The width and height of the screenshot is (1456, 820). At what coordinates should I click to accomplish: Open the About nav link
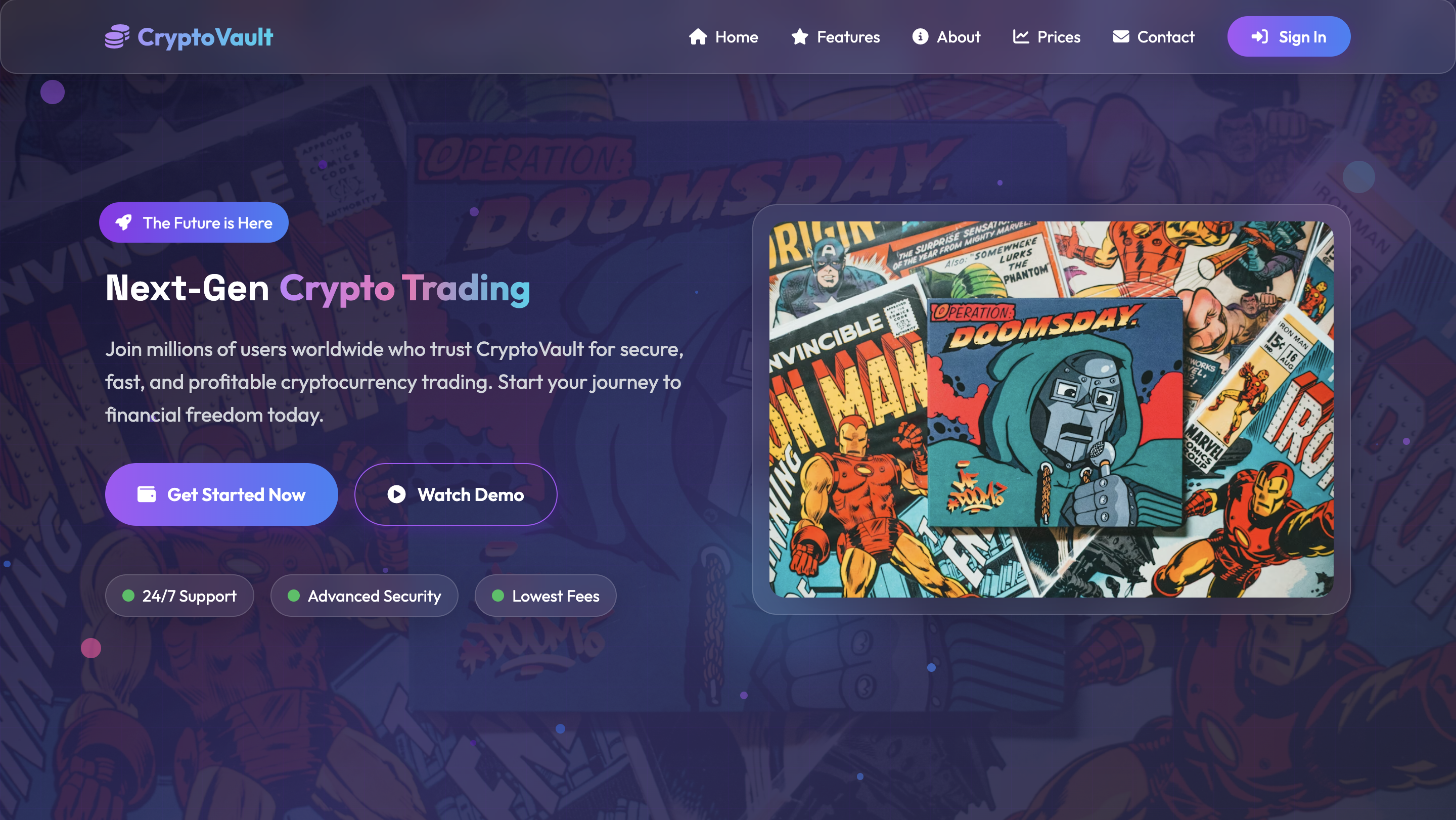(x=946, y=37)
